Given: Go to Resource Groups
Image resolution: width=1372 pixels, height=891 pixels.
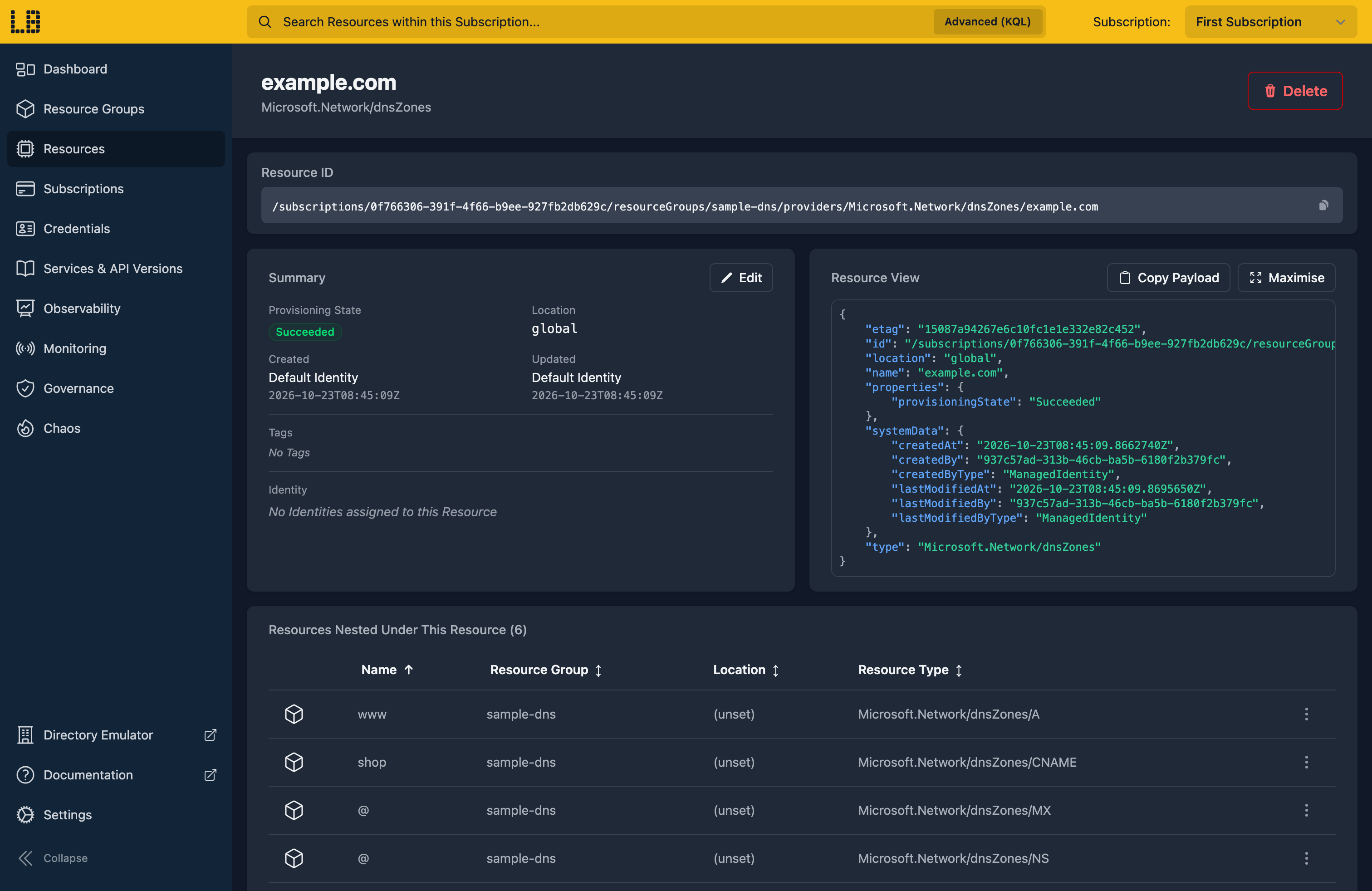Looking at the screenshot, I should 116,109.
